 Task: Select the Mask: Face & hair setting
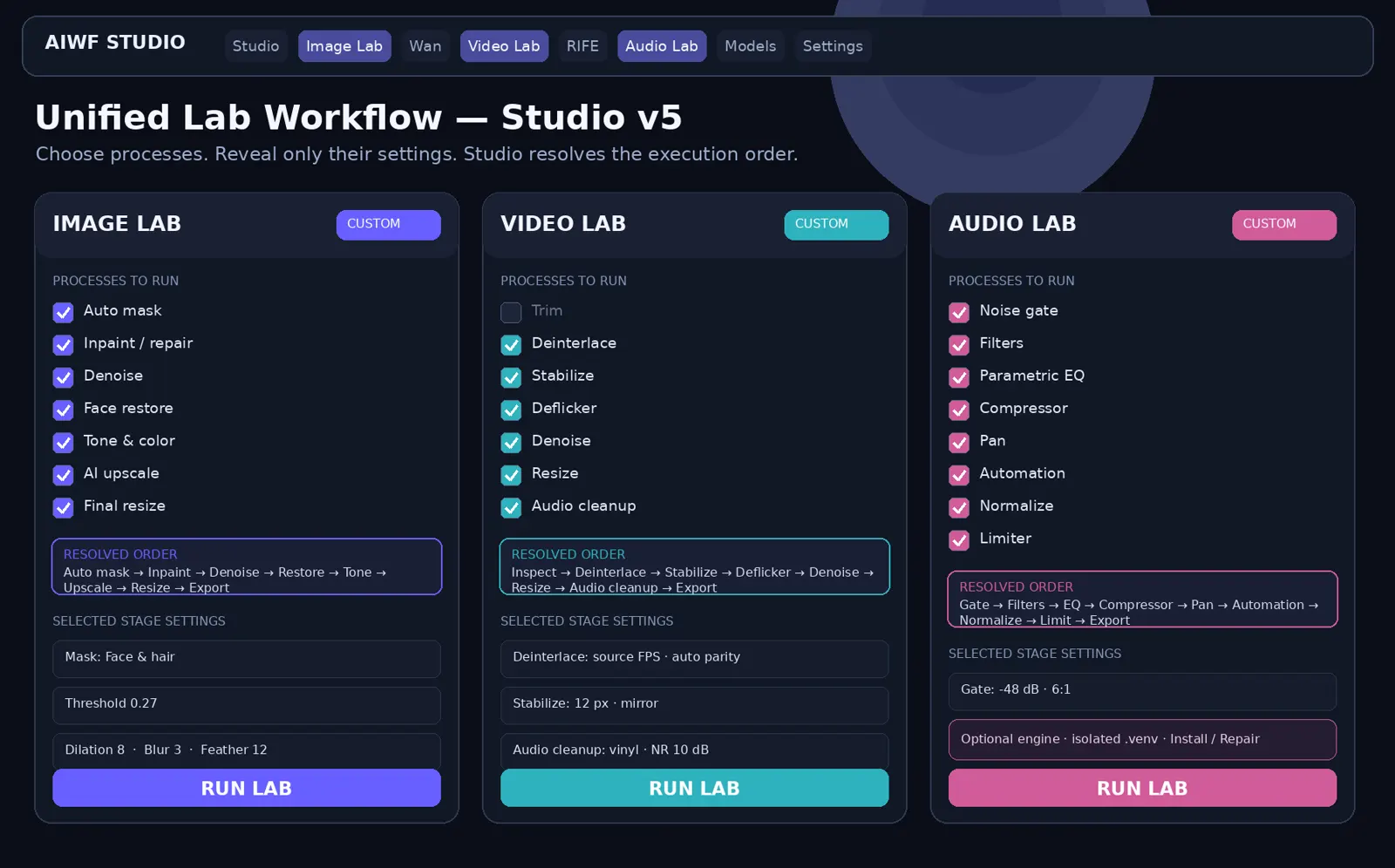click(247, 659)
